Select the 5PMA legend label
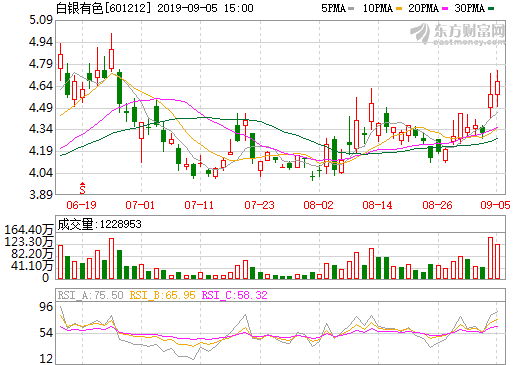Screen dimensions: 520x365 pyautogui.click(x=333, y=8)
